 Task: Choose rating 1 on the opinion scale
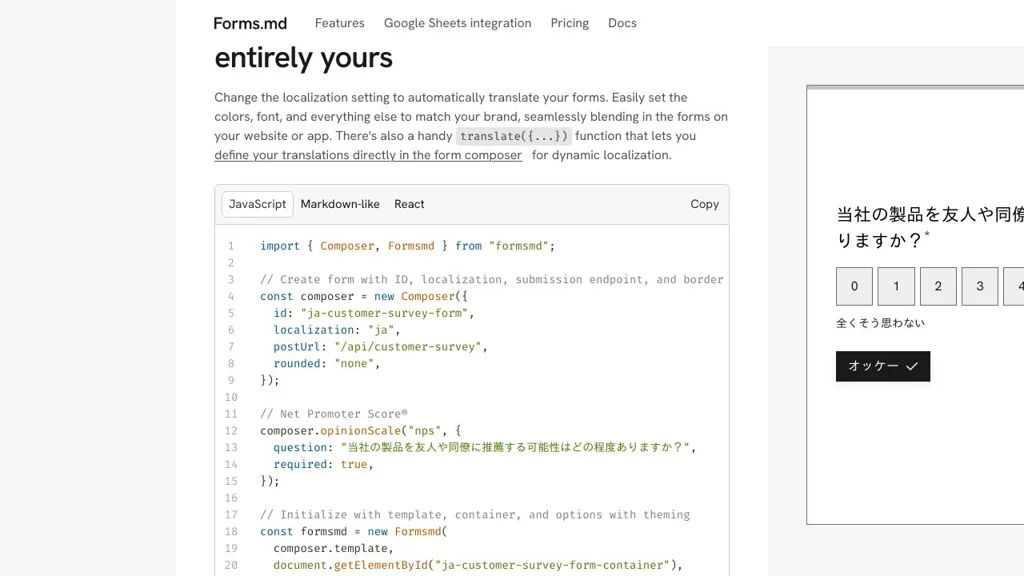[896, 286]
